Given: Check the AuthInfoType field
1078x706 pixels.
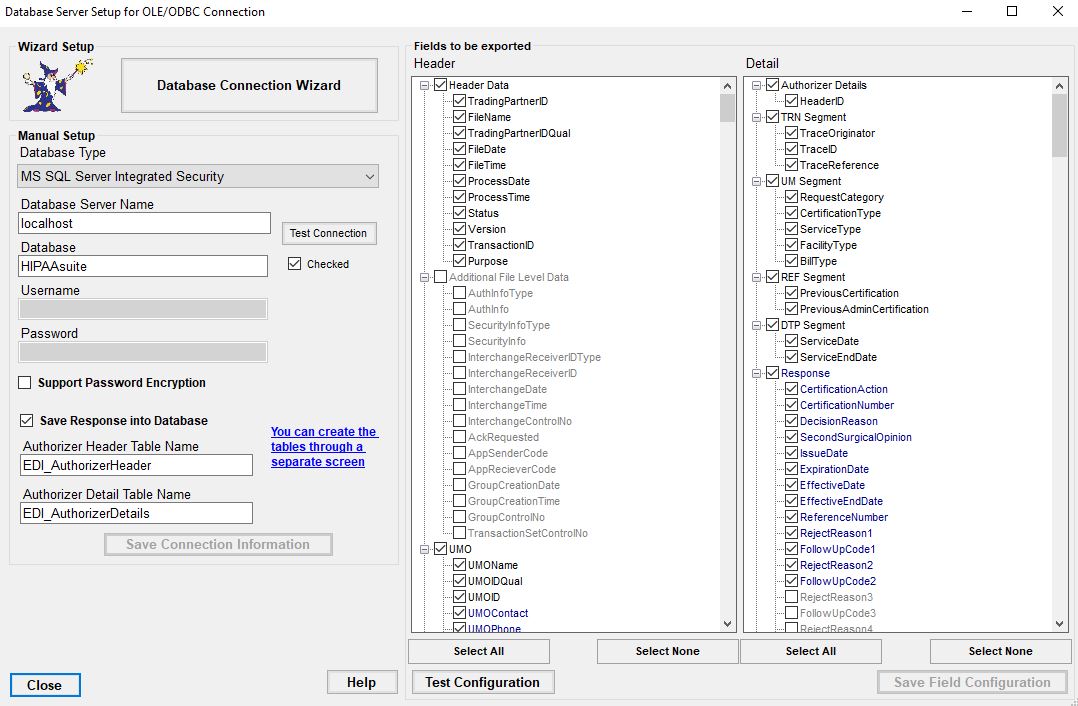Looking at the screenshot, I should tap(459, 293).
